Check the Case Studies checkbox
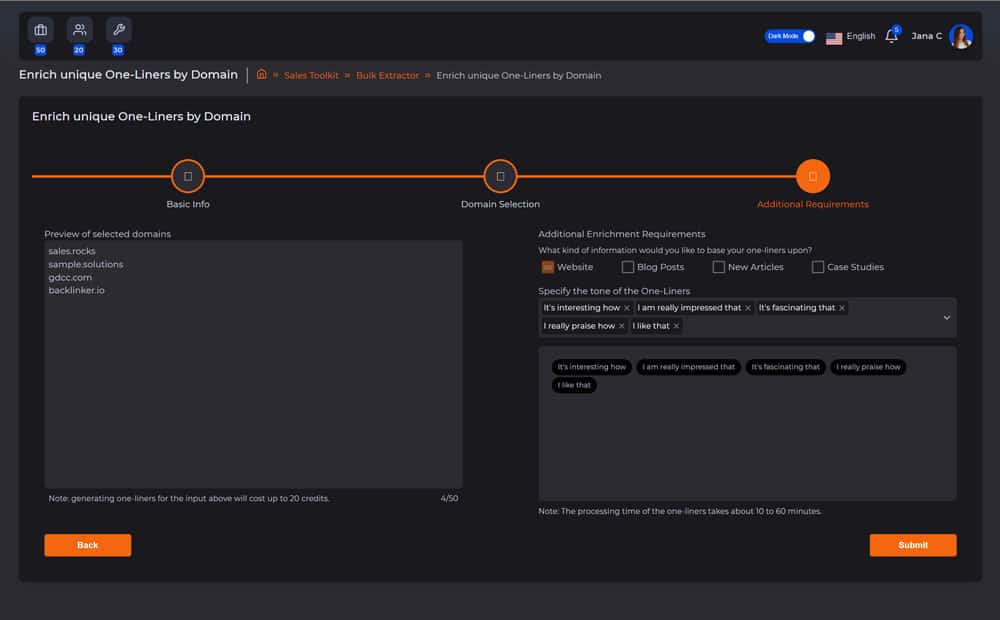Image resolution: width=1000 pixels, height=620 pixels. pos(818,267)
